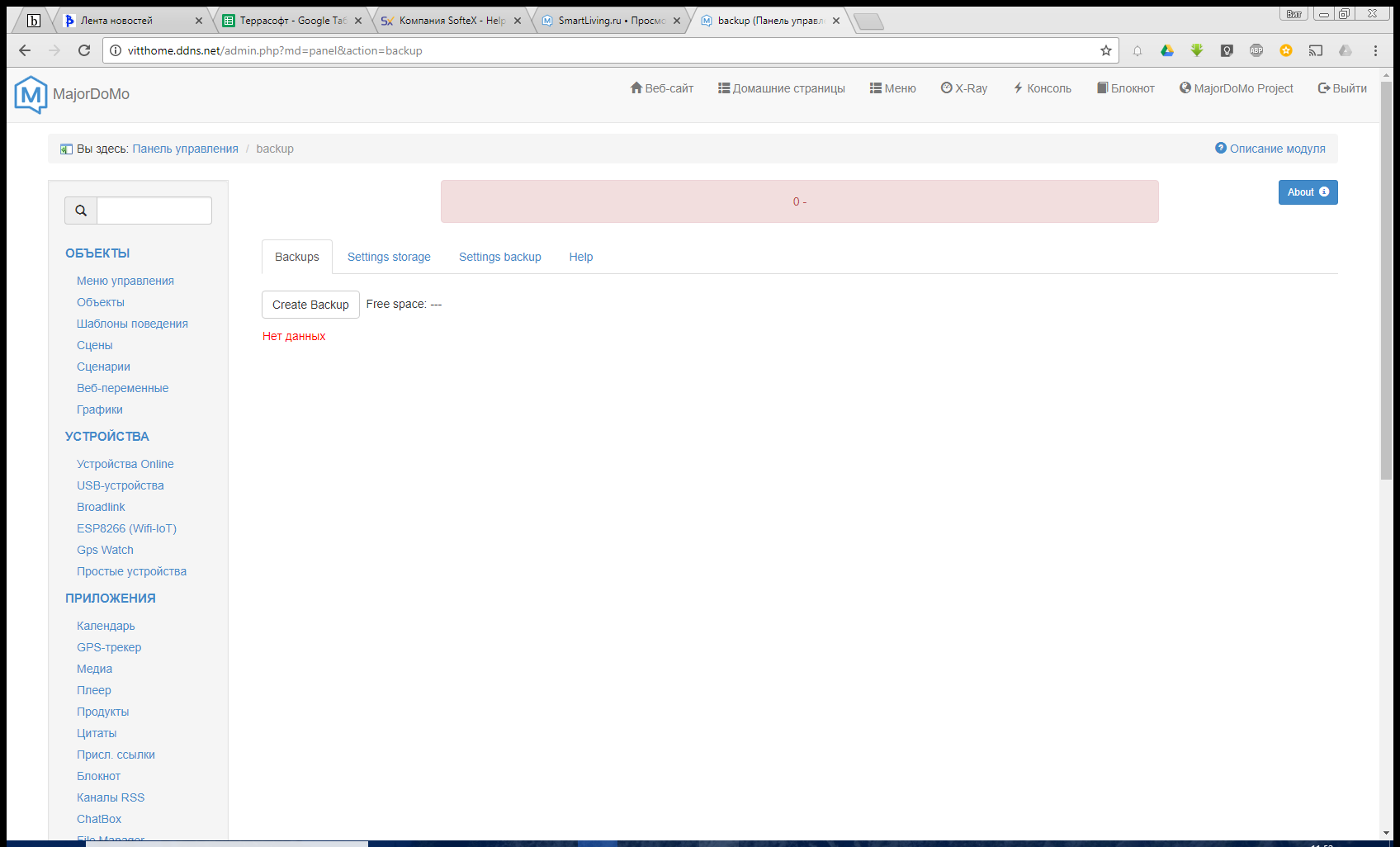Screen dimensions: 1400x847
Task: Switch to the SmartLiving.ru browser tab
Action: tap(610, 21)
